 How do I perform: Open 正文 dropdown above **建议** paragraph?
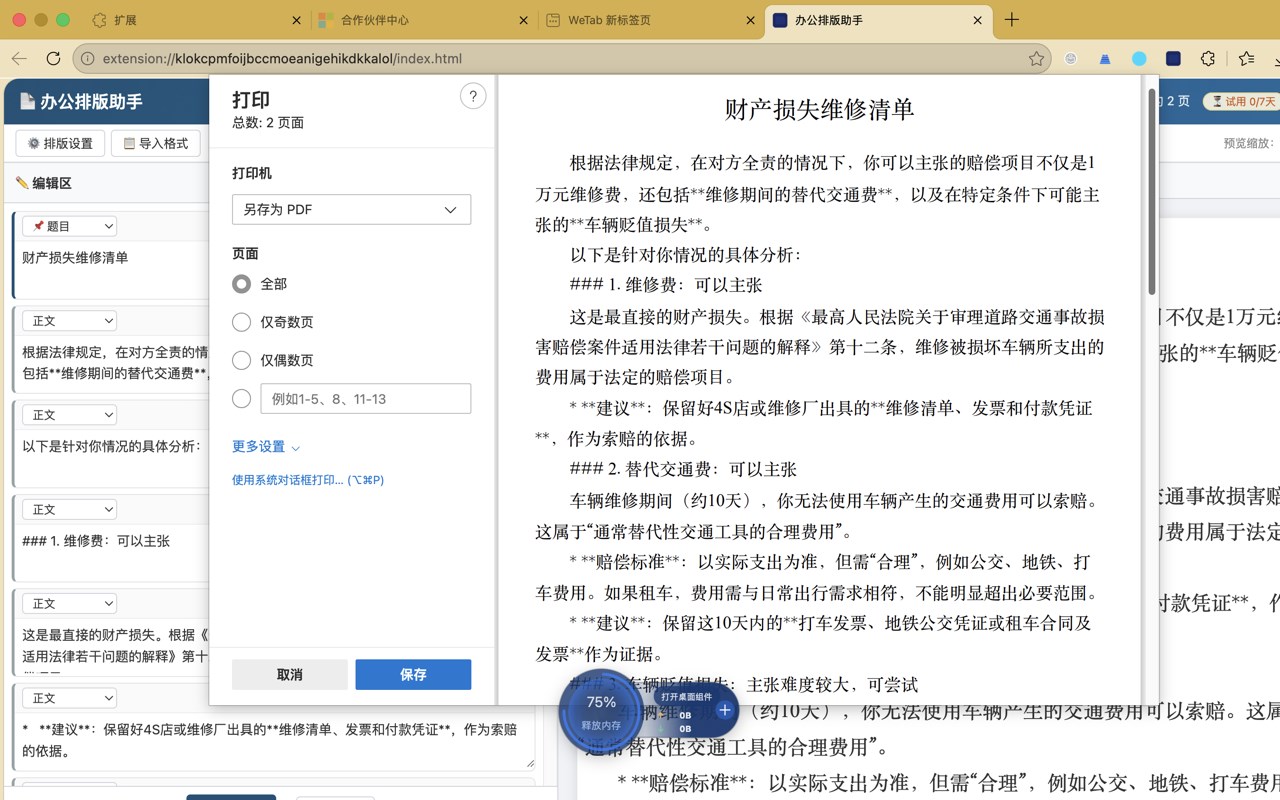pyautogui.click(x=69, y=698)
